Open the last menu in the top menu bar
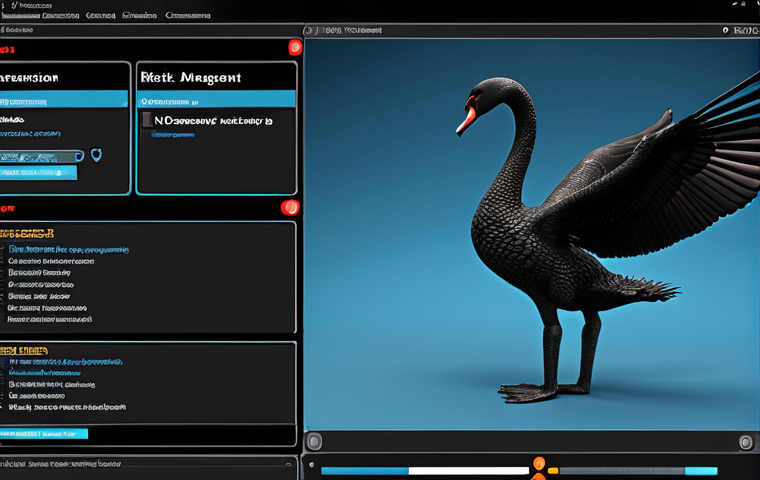The image size is (760, 480). click(188, 16)
